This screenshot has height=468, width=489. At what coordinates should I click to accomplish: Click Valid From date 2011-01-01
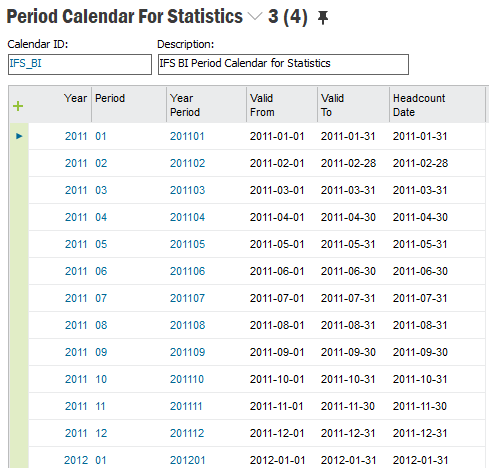click(277, 136)
